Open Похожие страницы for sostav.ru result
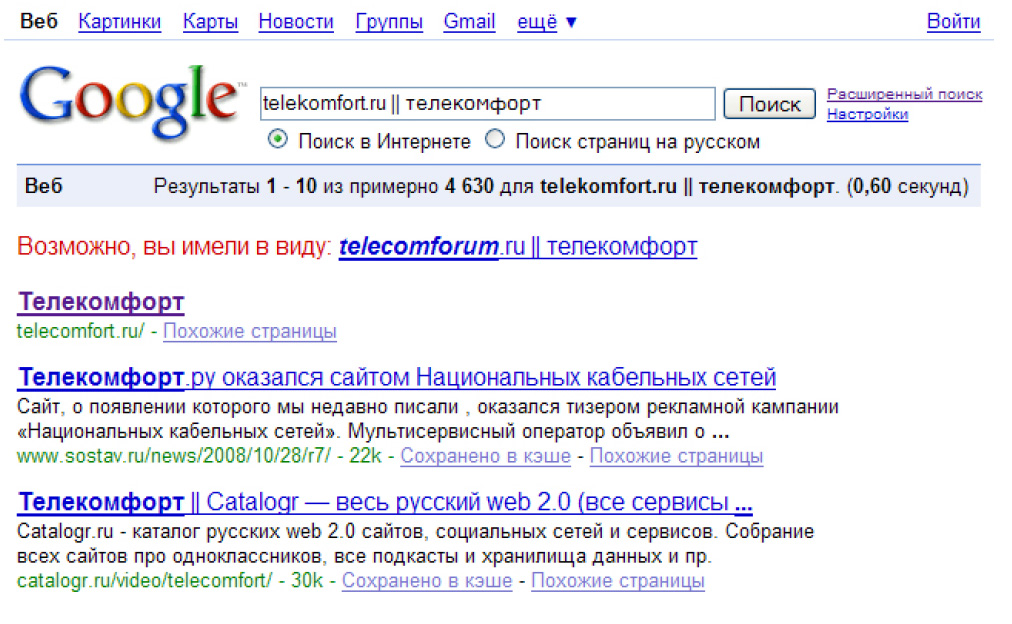Viewport: 1012px width, 624px height. pos(676,456)
